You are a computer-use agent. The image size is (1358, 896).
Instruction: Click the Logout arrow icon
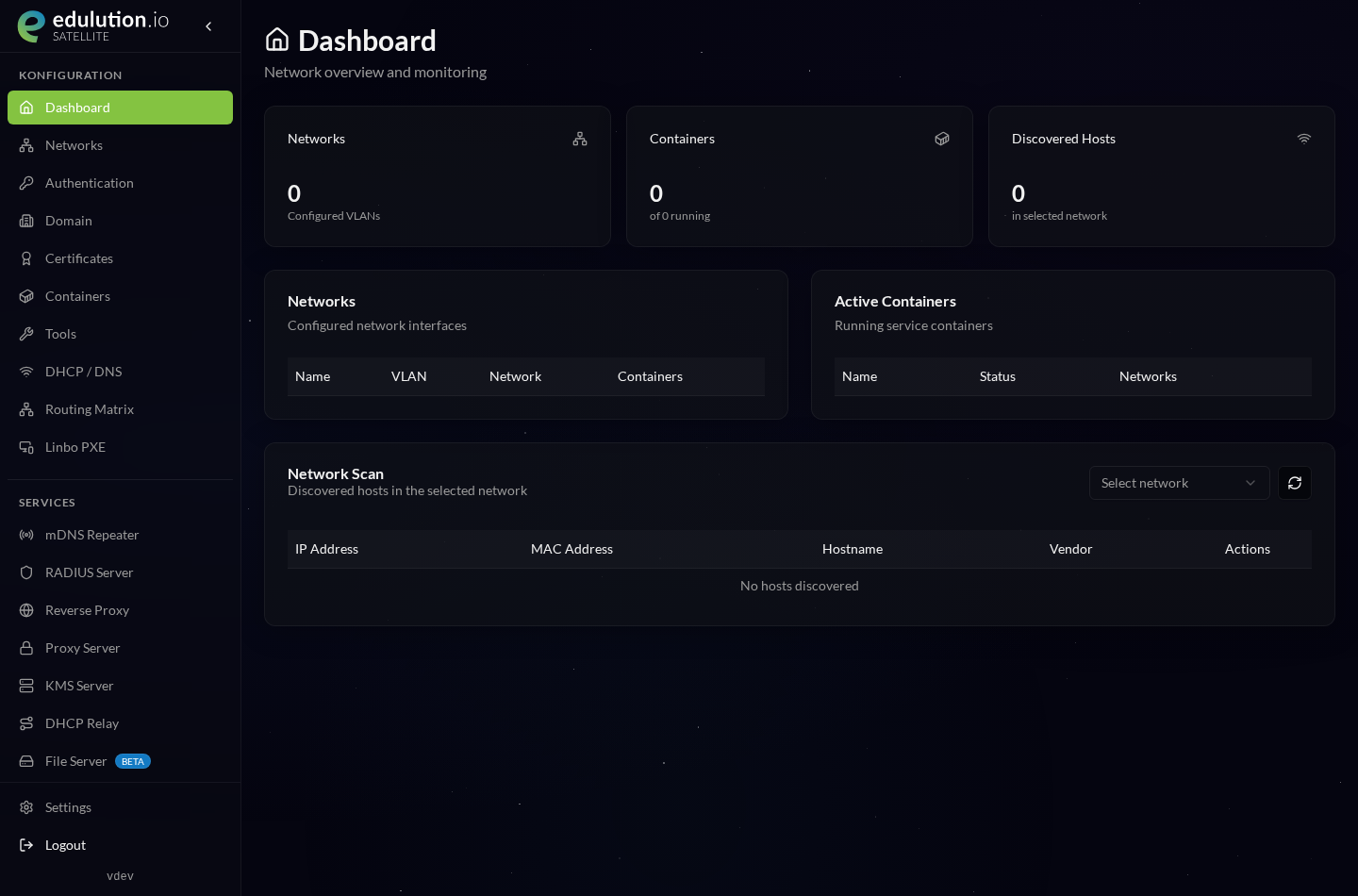click(x=26, y=845)
